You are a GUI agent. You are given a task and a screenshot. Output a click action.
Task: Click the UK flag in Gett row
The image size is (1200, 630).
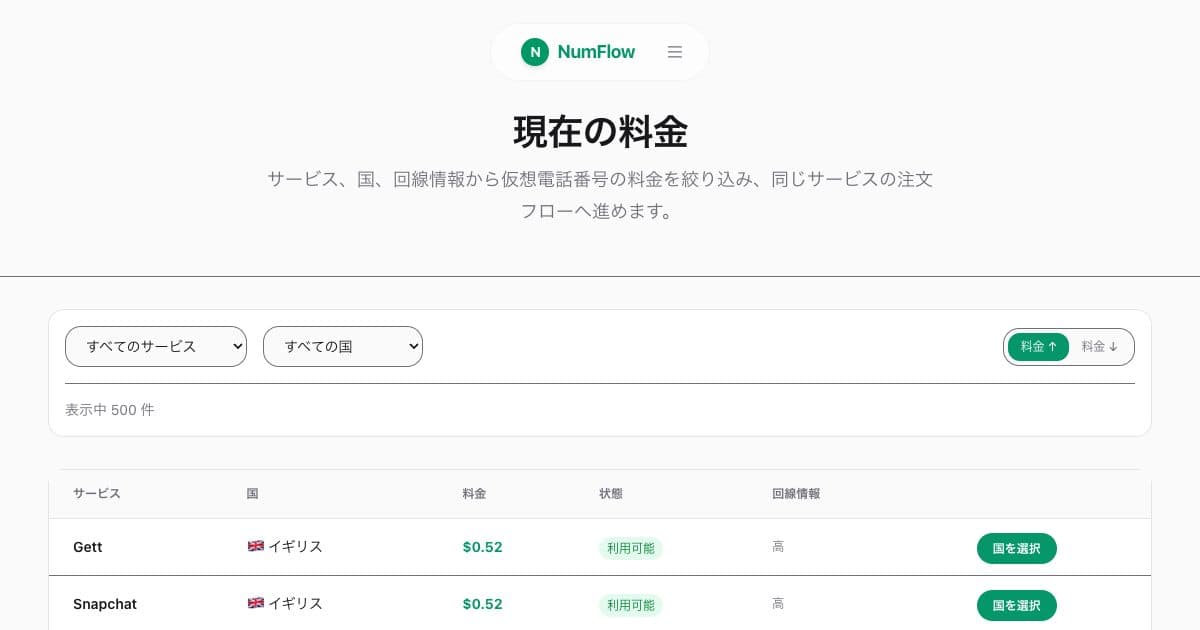tap(255, 546)
